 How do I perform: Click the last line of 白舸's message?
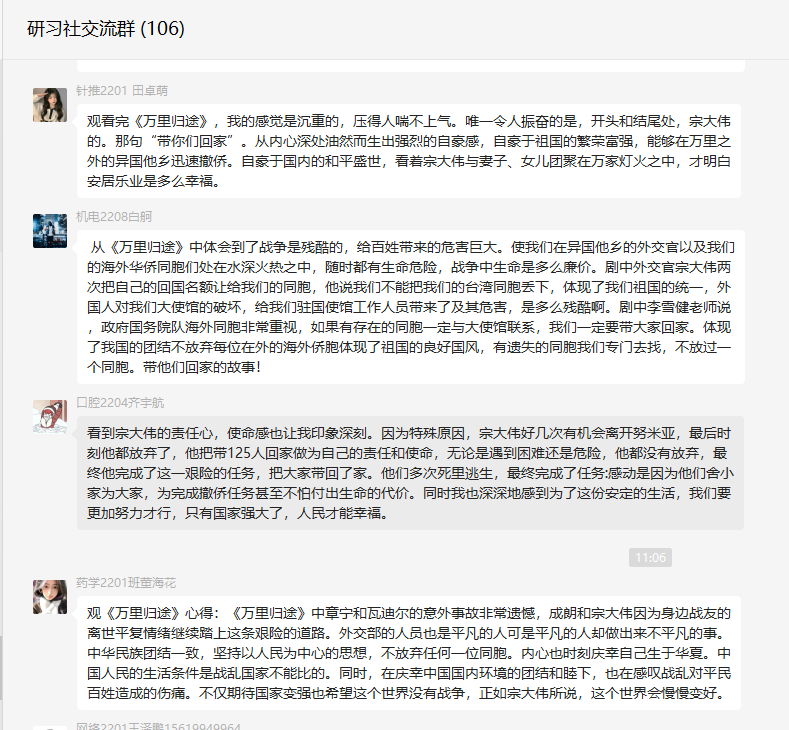click(174, 367)
